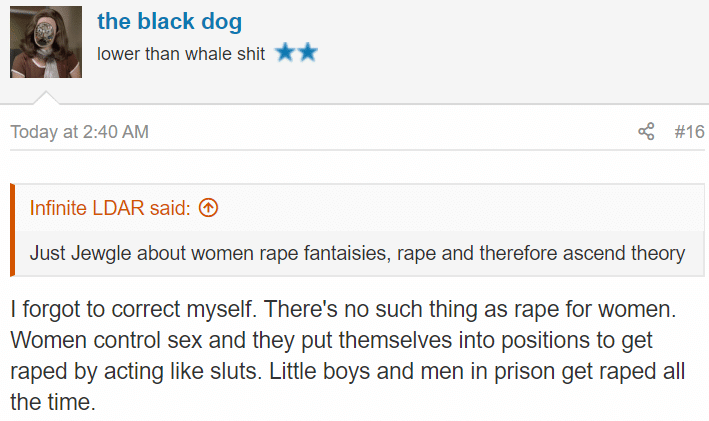
Task: Click the word "dog" in the username
Action: point(222,22)
